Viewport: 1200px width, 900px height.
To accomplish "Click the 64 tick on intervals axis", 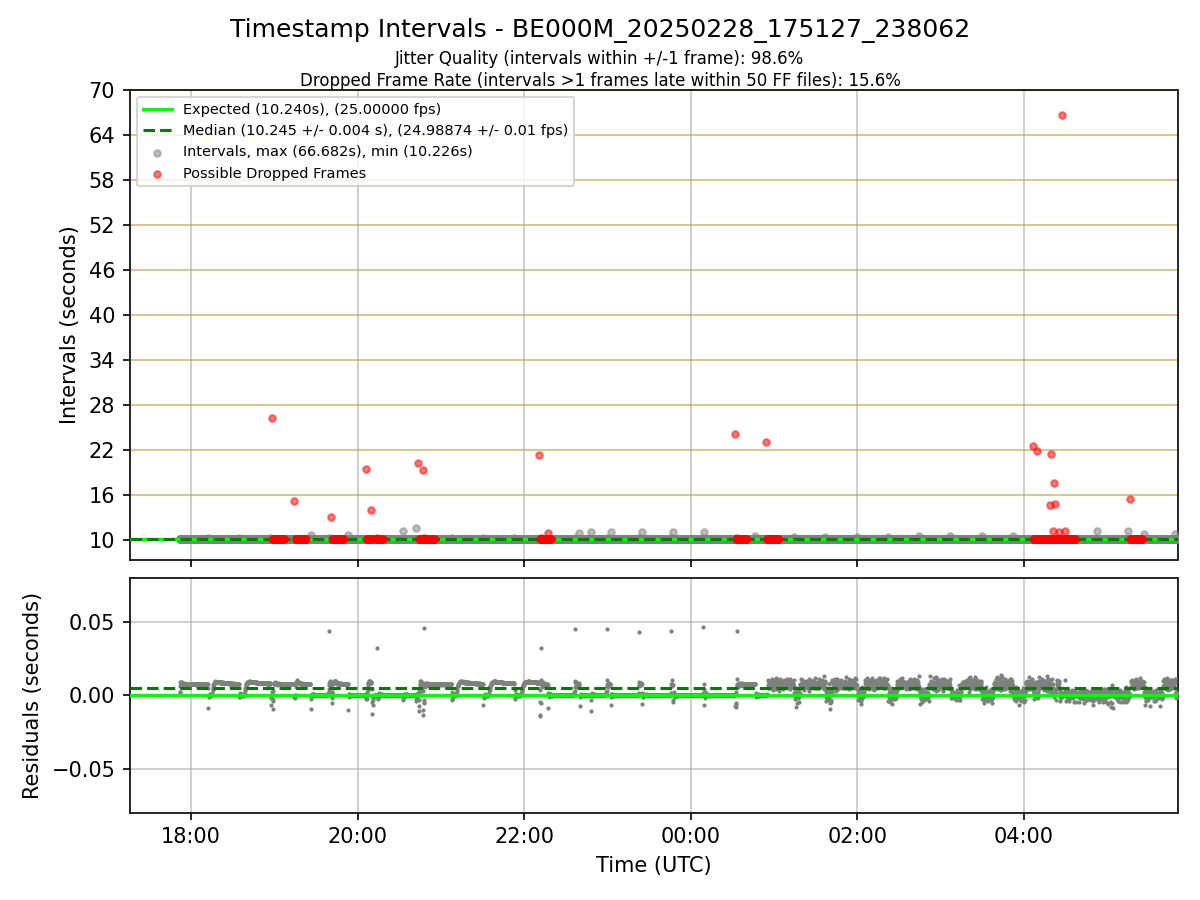I will point(102,135).
